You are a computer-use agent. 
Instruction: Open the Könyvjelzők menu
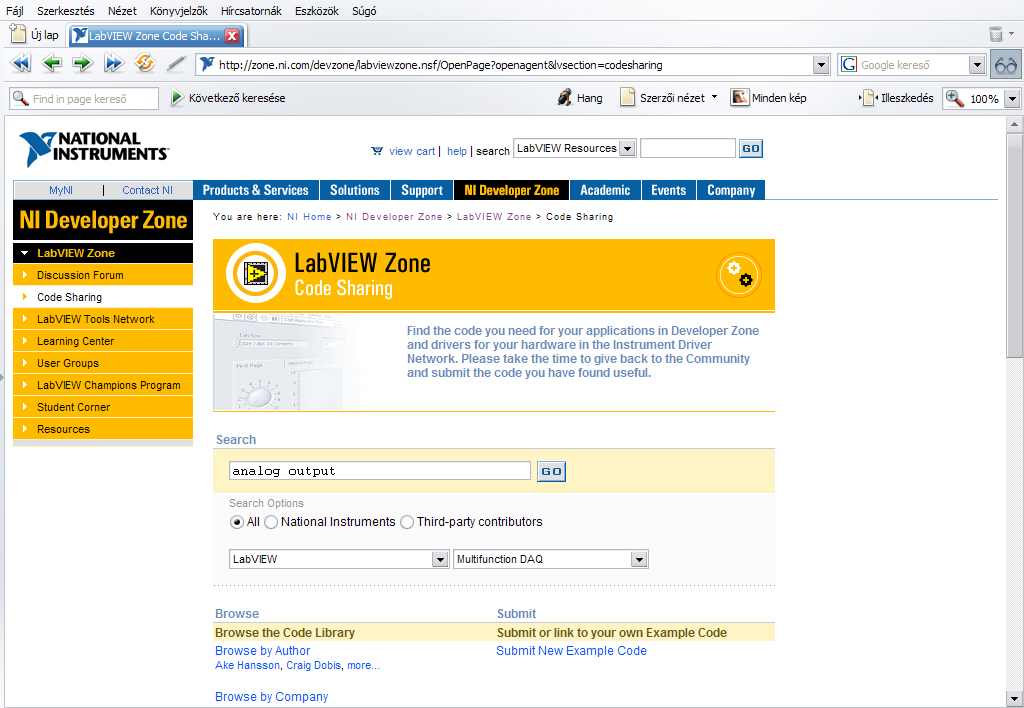tap(178, 10)
